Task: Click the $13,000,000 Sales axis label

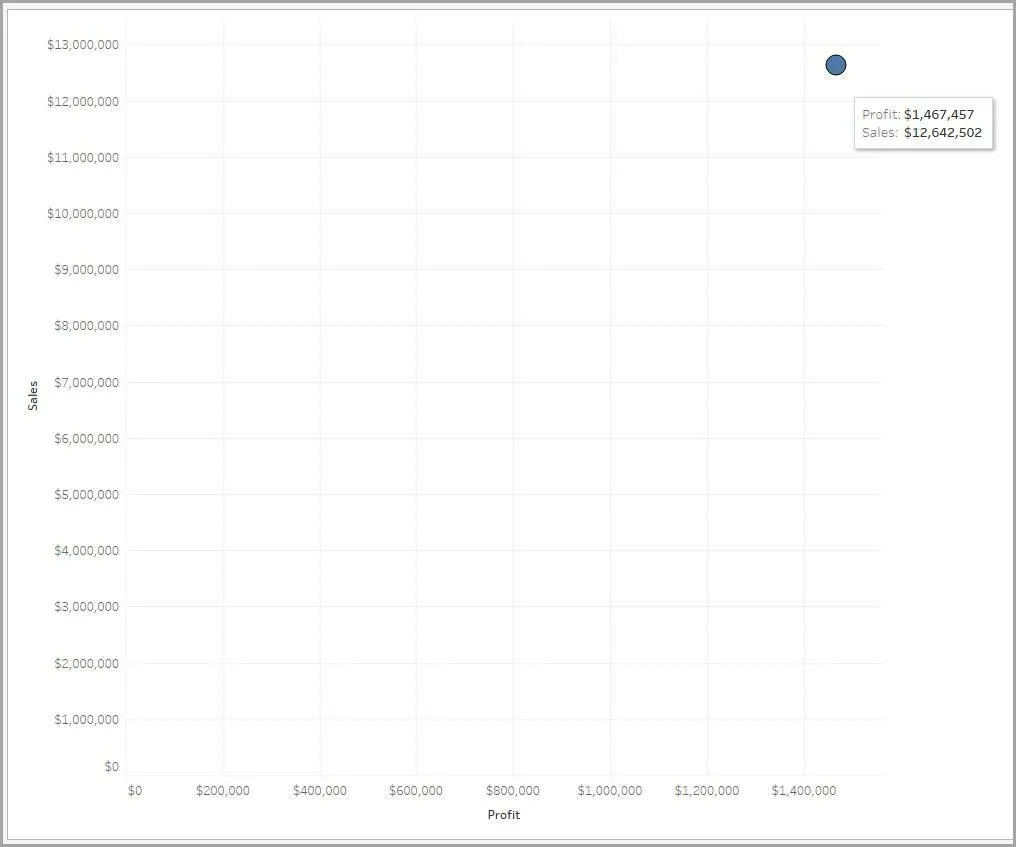Action: [83, 45]
